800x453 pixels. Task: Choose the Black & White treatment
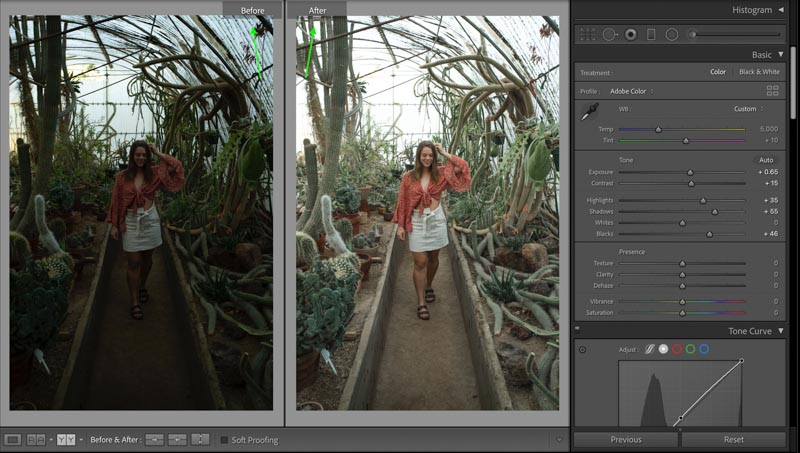point(759,72)
